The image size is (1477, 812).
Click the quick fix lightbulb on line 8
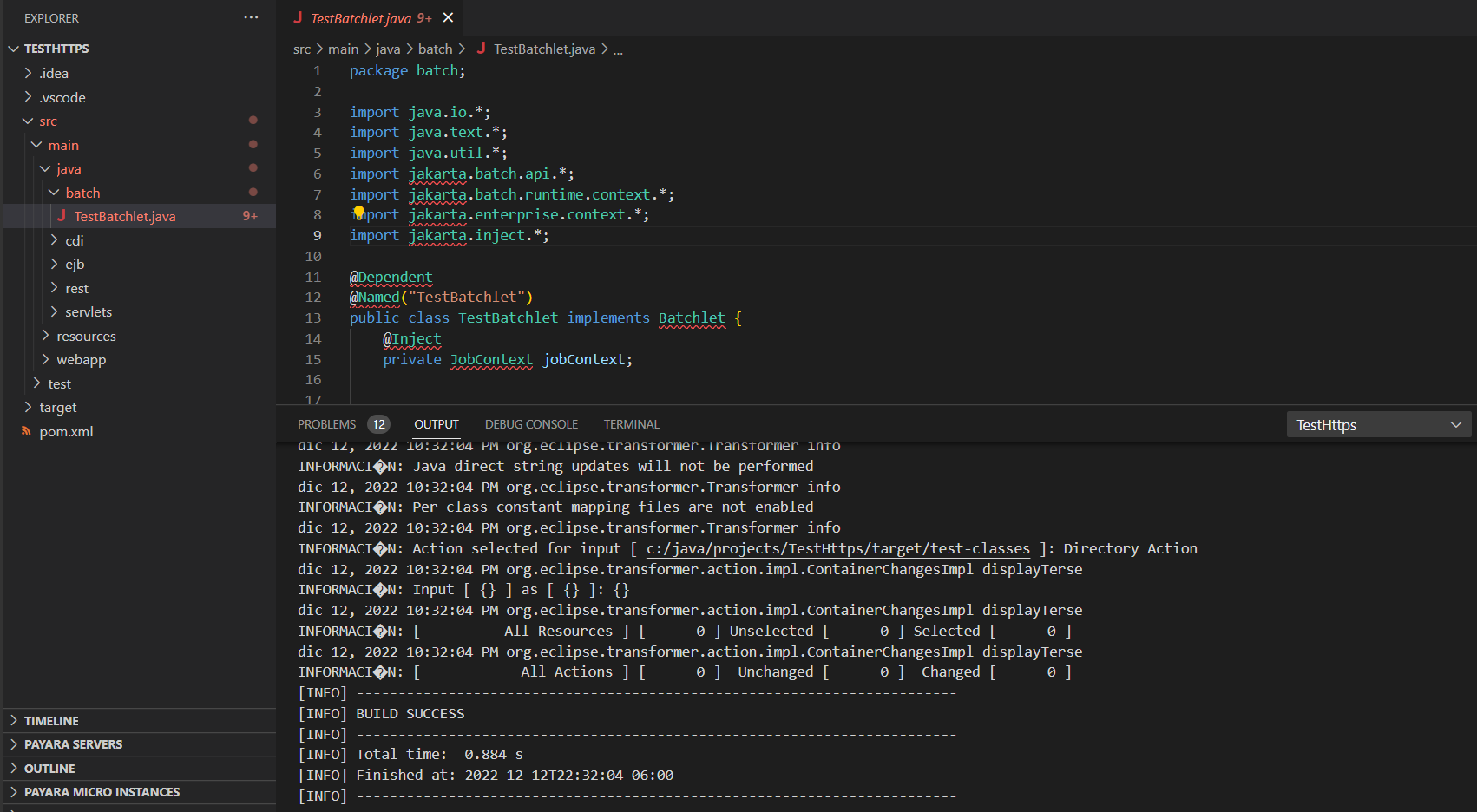pyautogui.click(x=358, y=212)
